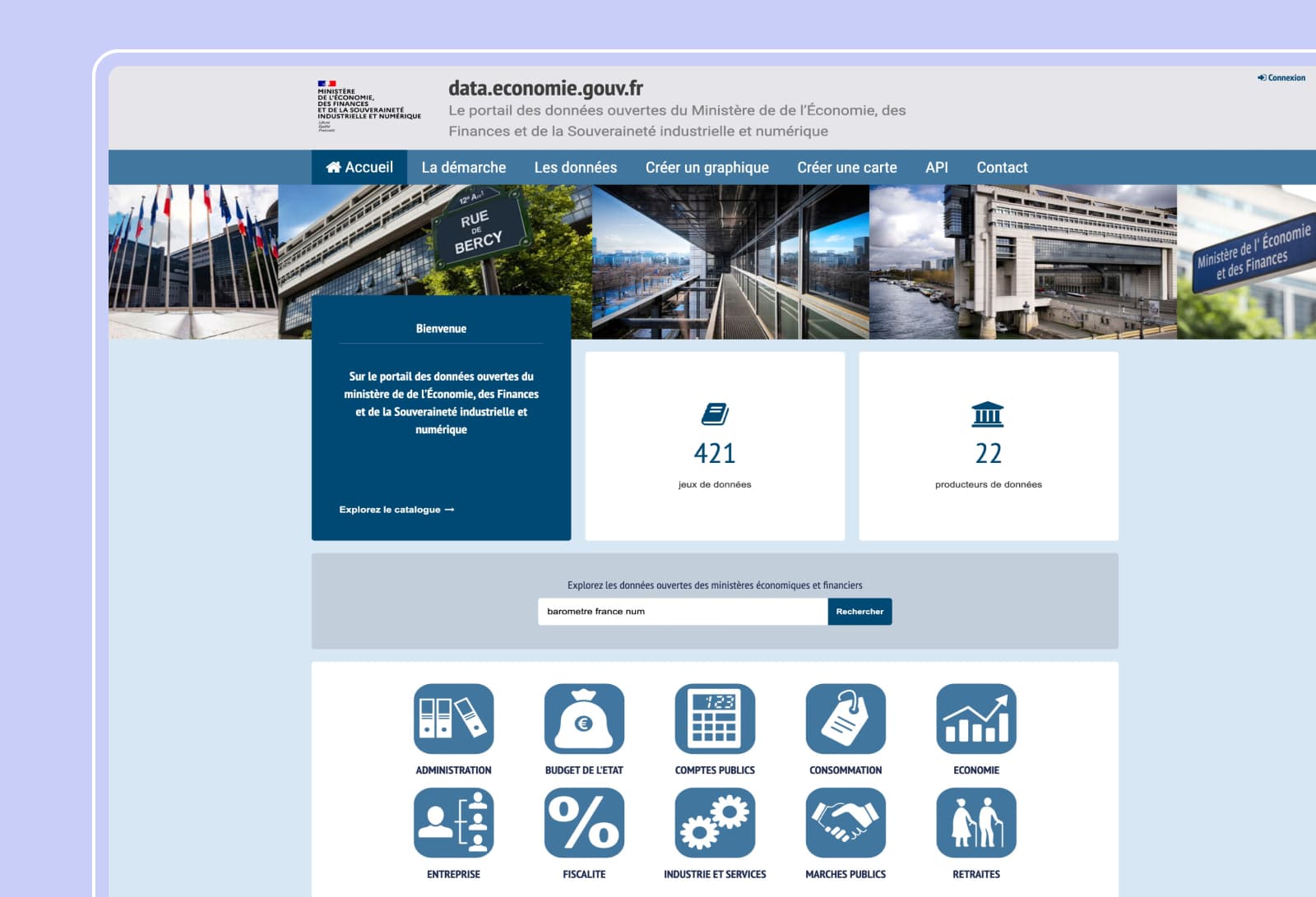Open the Economie growth chart icon
The height and width of the screenshot is (897, 1316).
pyautogui.click(x=976, y=719)
